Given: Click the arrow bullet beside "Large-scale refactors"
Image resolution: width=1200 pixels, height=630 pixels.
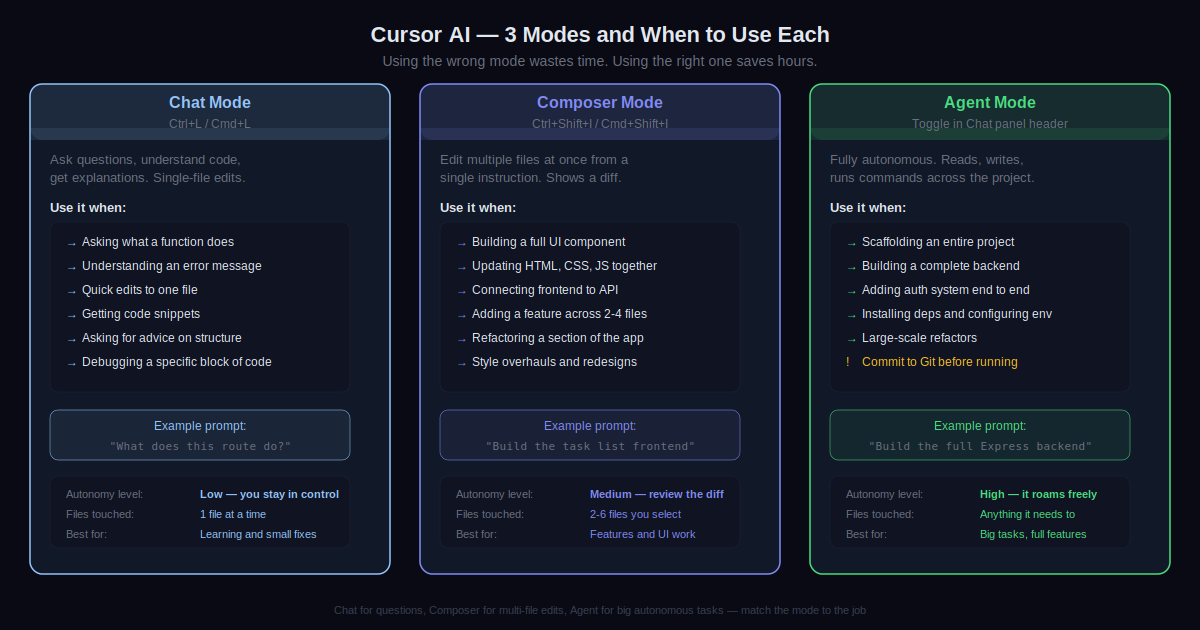Looking at the screenshot, I should click(x=851, y=339).
